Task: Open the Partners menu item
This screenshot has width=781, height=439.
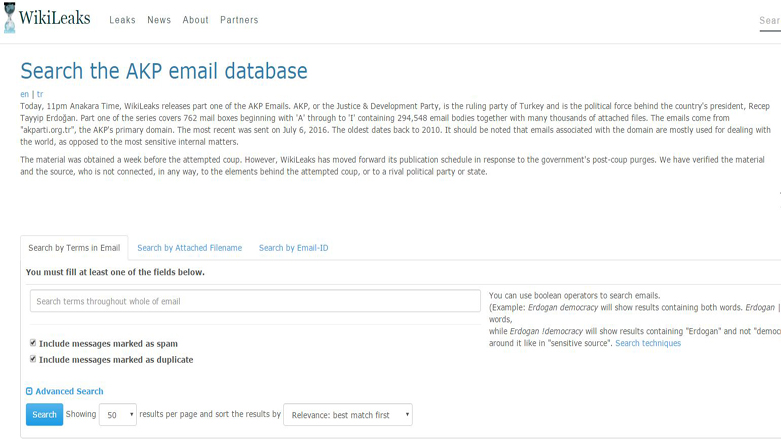Action: click(239, 20)
